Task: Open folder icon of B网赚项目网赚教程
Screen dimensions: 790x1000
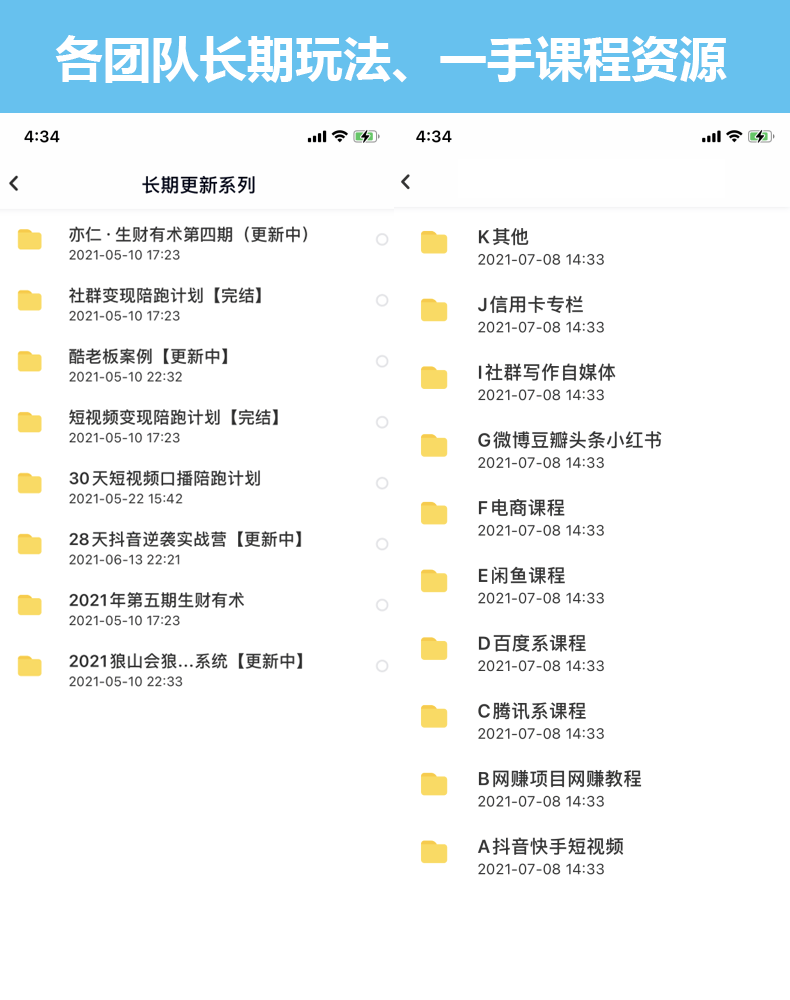Action: [x=434, y=784]
